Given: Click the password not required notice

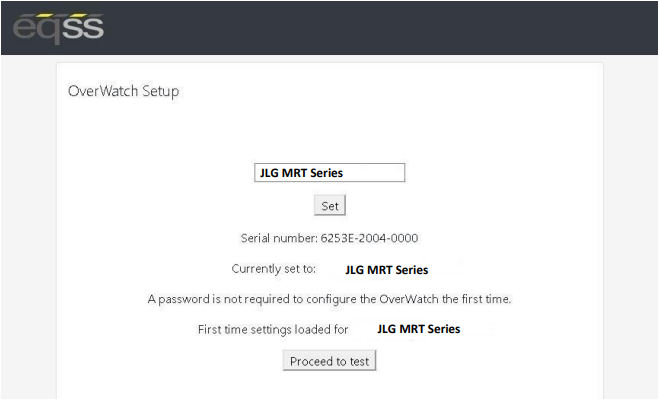Looking at the screenshot, I should tap(330, 299).
